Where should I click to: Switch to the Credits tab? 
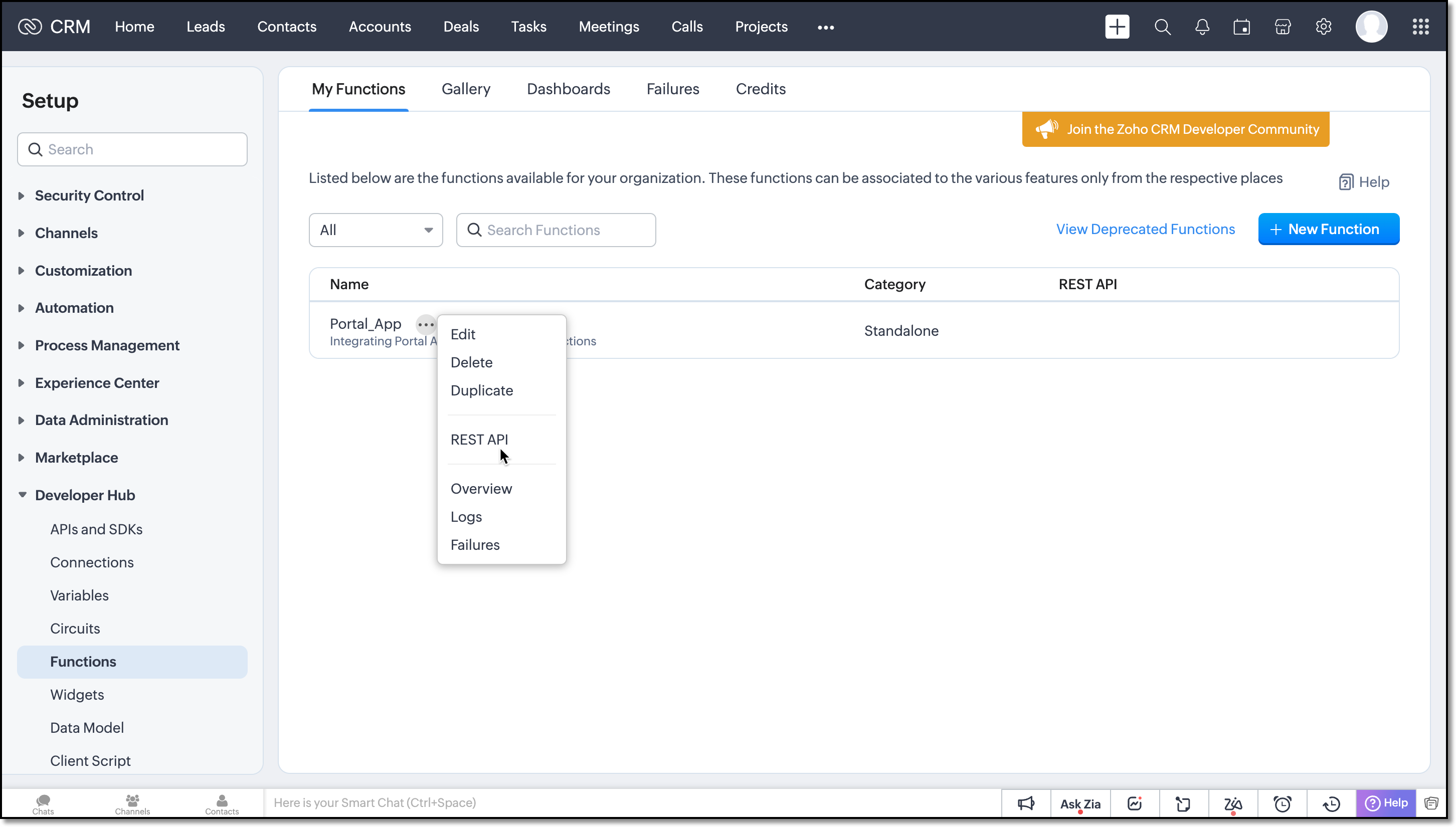[761, 89]
